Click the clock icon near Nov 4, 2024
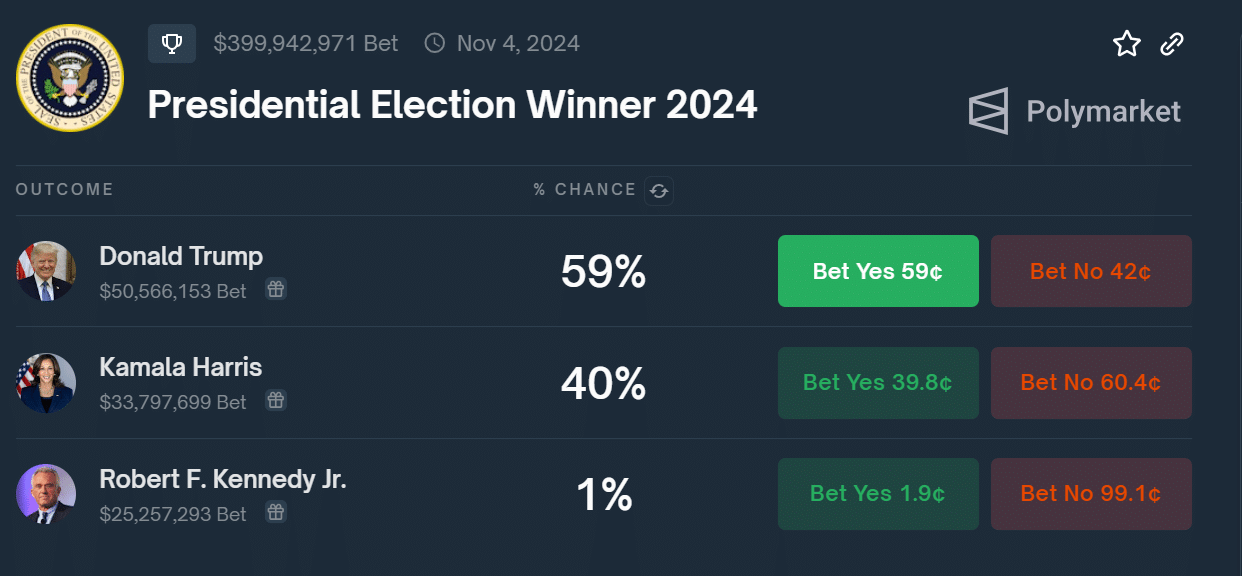 click(435, 44)
